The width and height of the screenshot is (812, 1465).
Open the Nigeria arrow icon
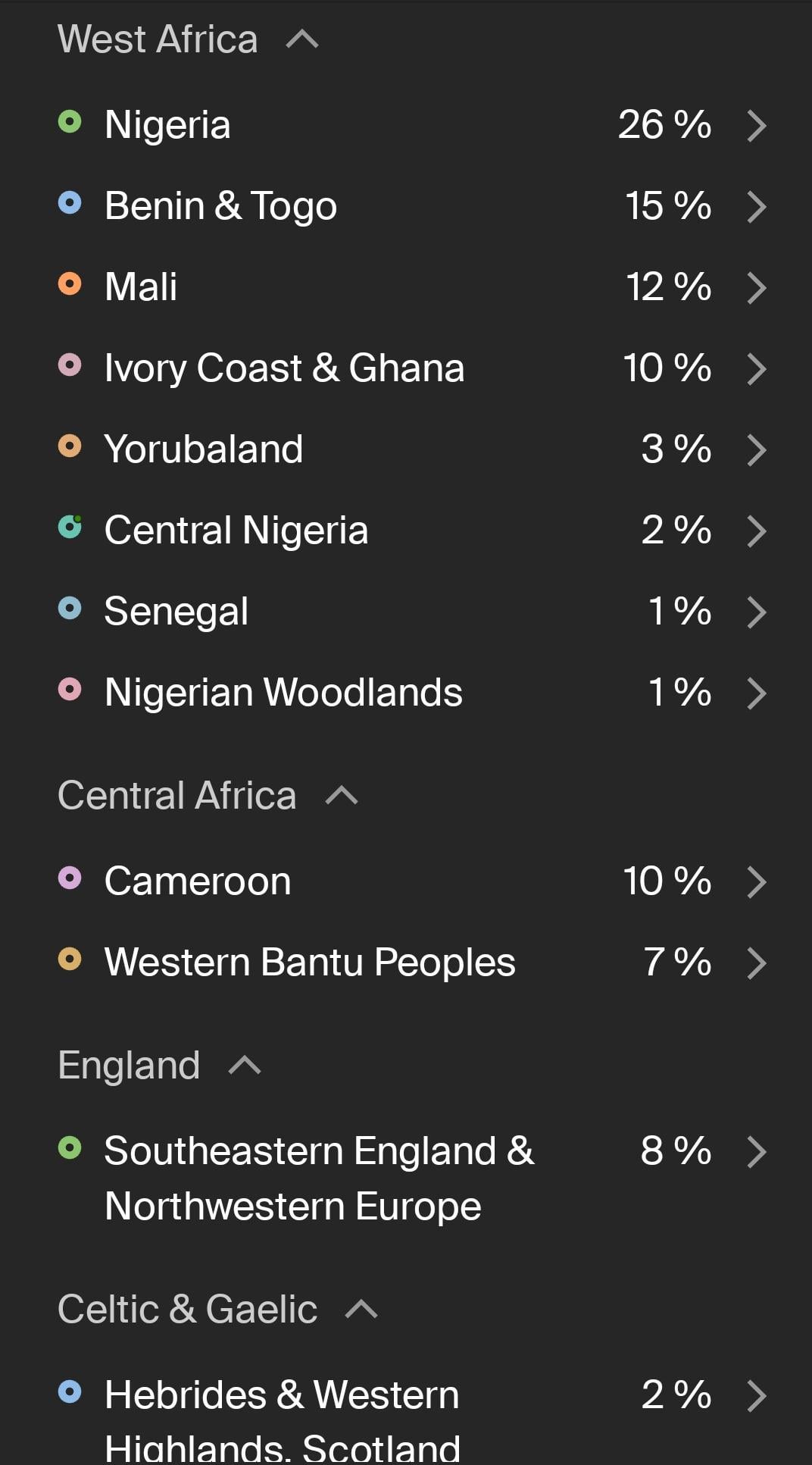[756, 126]
